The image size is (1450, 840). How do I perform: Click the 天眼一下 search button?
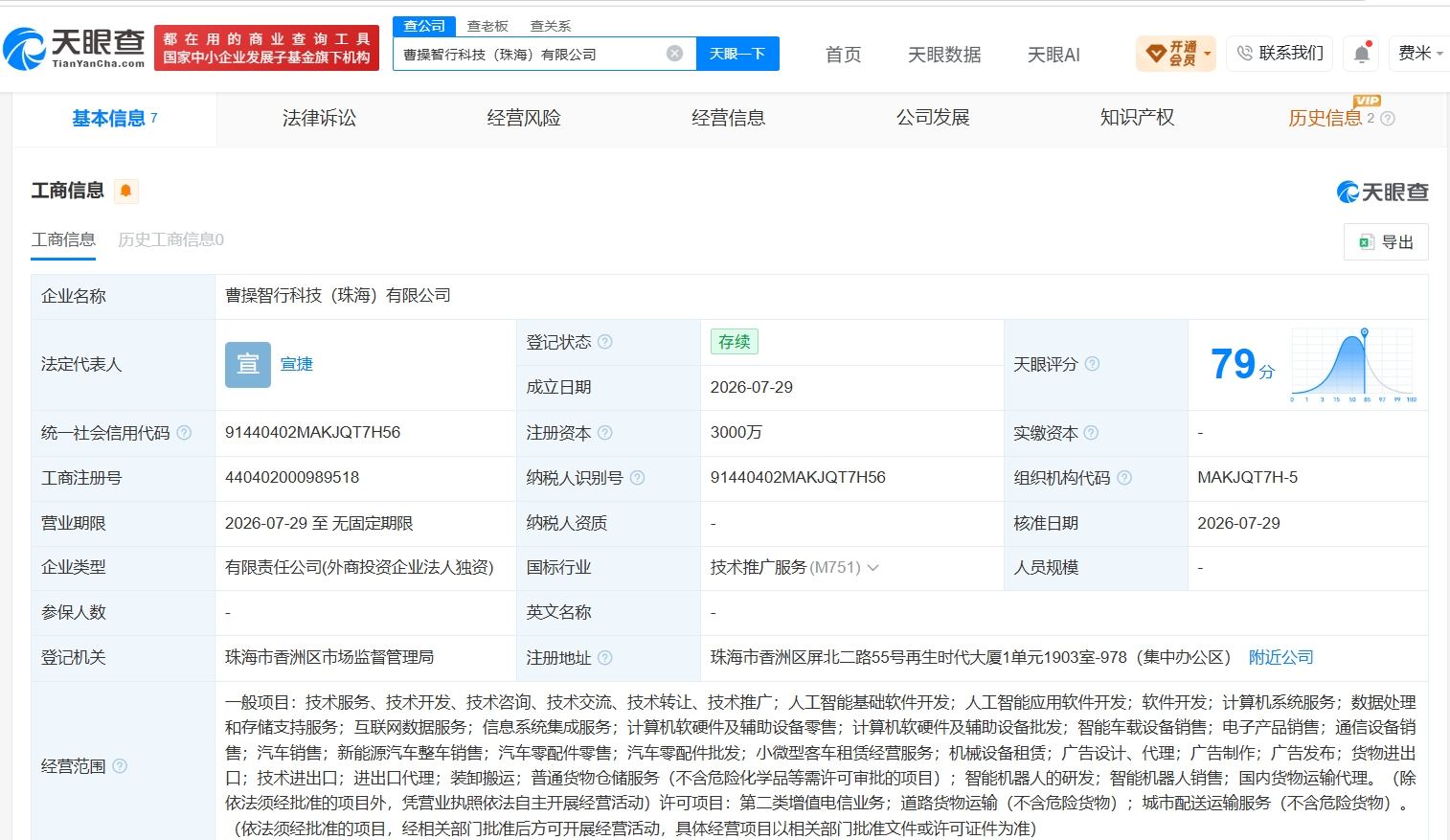point(737,54)
